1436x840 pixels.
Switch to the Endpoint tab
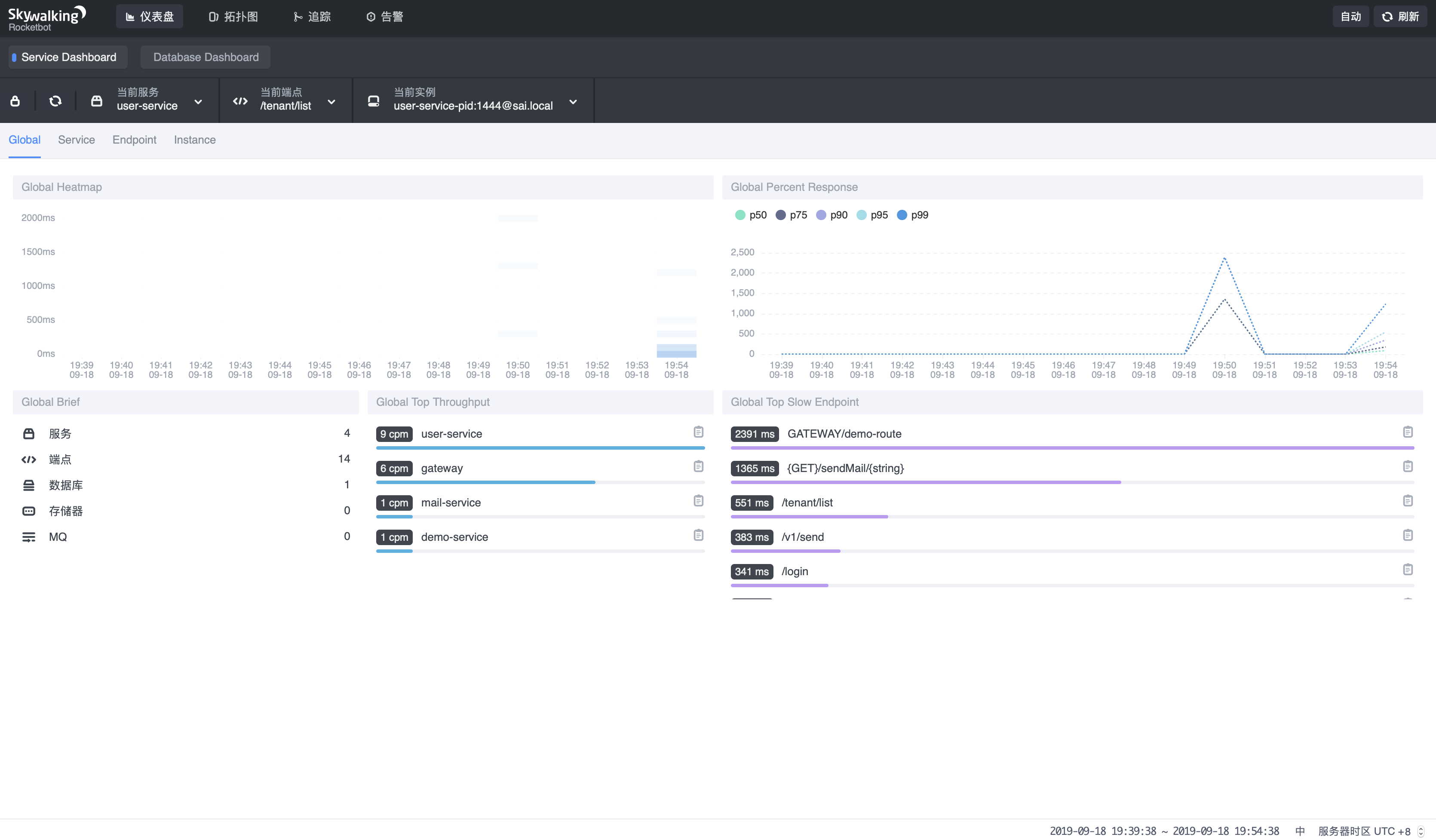[135, 140]
